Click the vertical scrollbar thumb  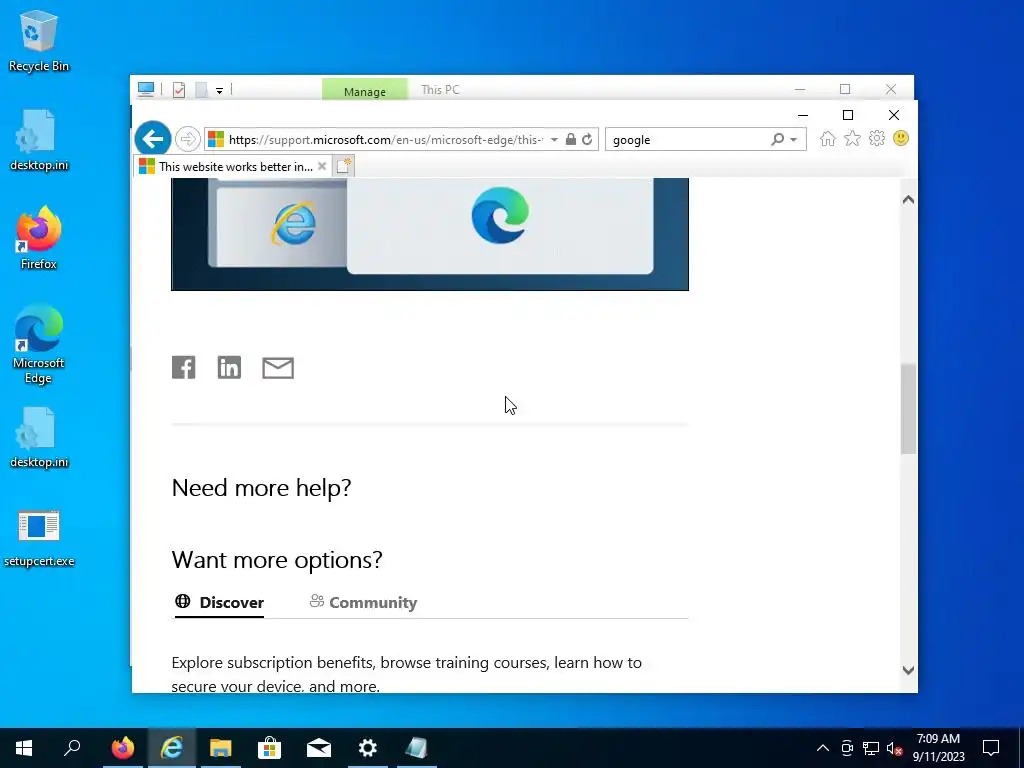coord(908,409)
